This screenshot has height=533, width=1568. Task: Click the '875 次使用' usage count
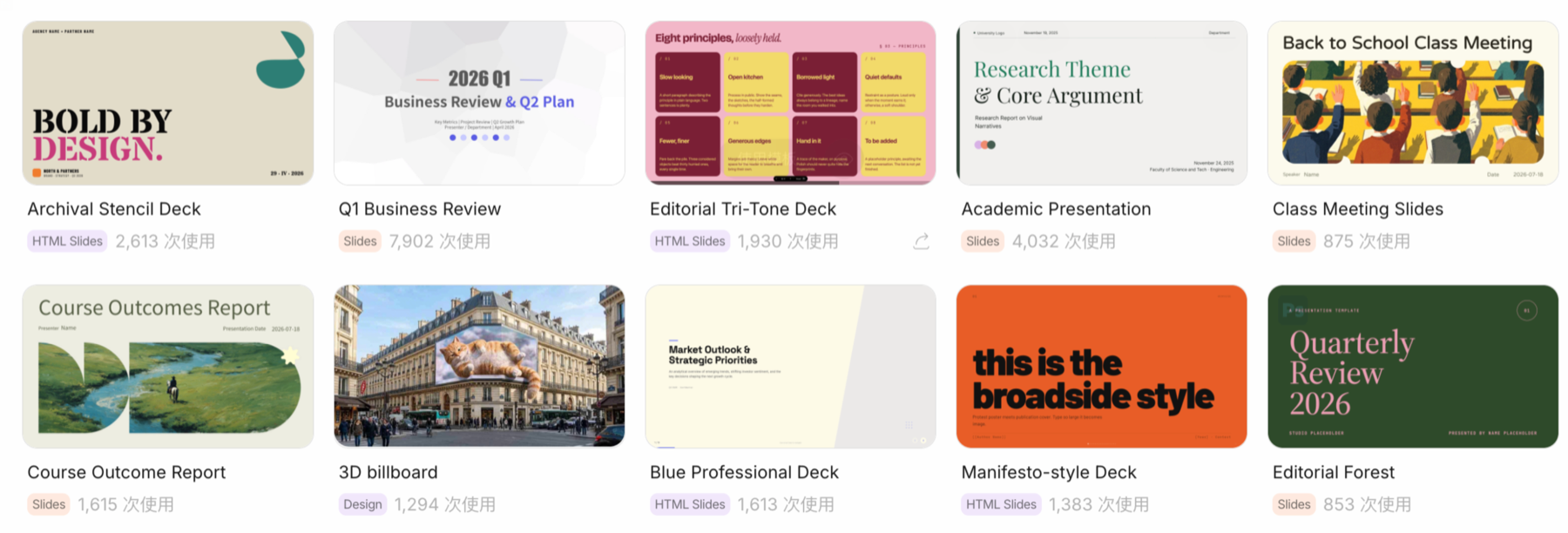[1367, 241]
